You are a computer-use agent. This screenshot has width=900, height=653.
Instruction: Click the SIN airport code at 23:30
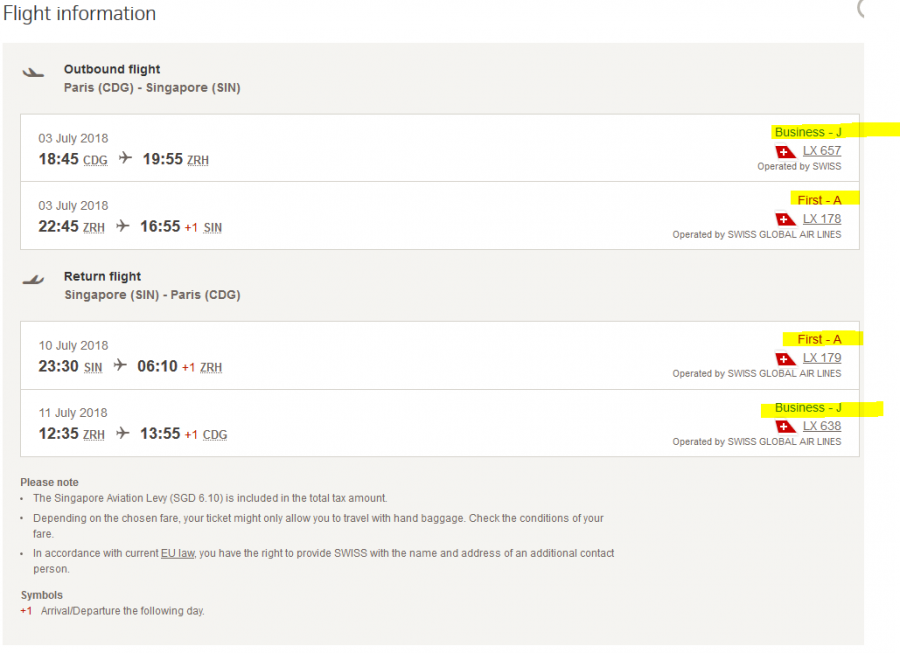(93, 367)
